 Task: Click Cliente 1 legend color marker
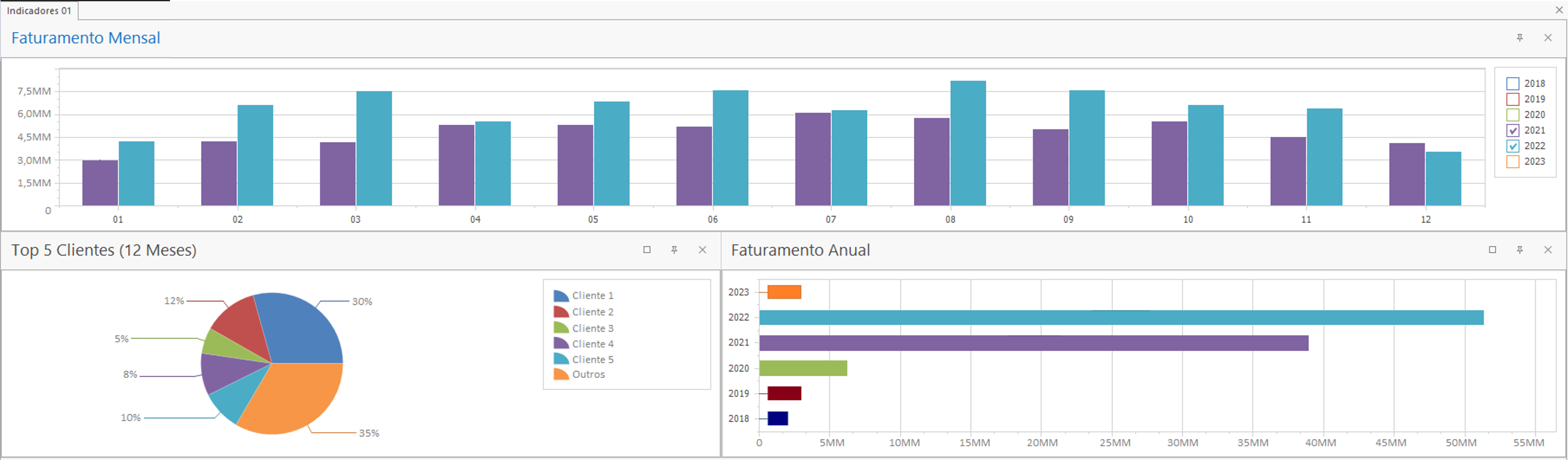pos(561,296)
